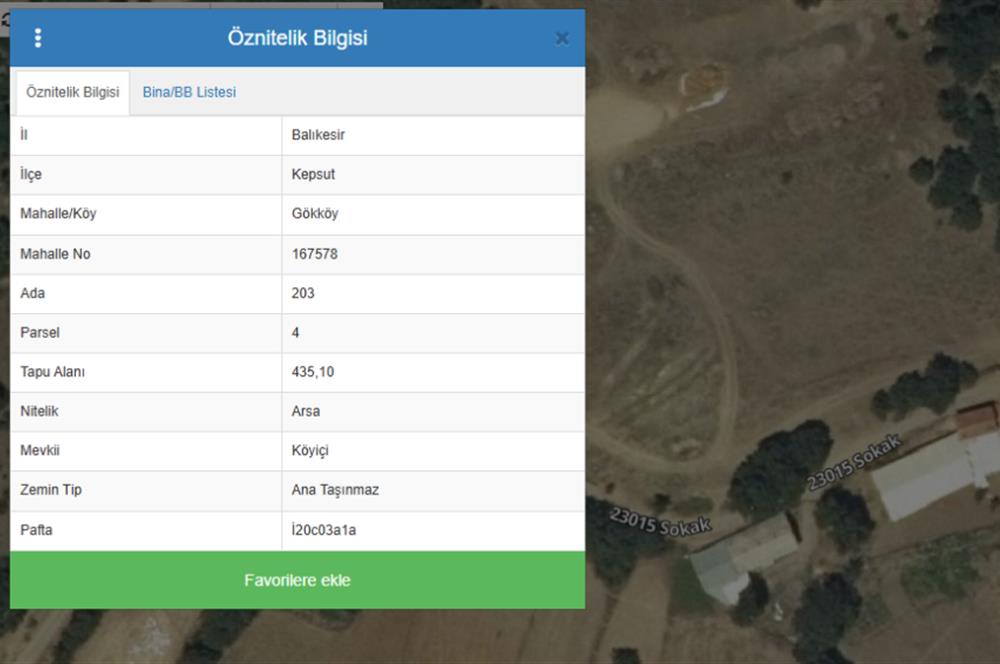The width and height of the screenshot is (1000, 664).
Task: Switch to the Bina/BB Listesi tab
Action: pyautogui.click(x=189, y=92)
